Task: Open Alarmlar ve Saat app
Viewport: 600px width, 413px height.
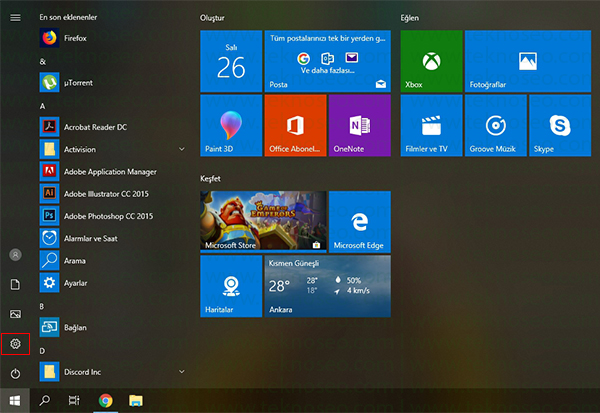Action: coord(112,238)
